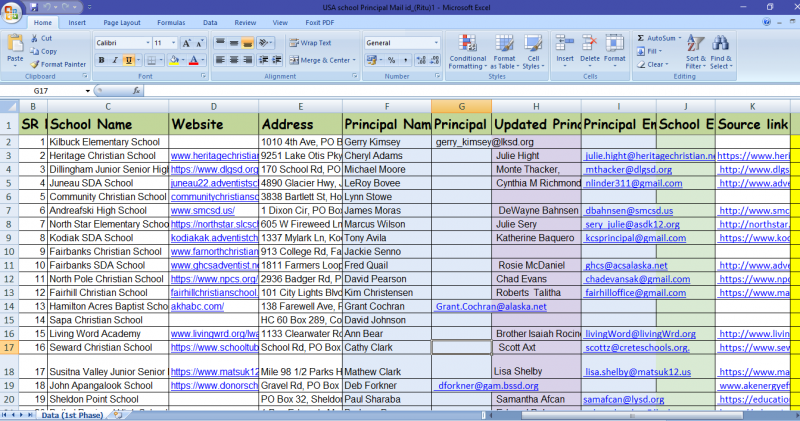Open the Clear dropdown

click(653, 65)
